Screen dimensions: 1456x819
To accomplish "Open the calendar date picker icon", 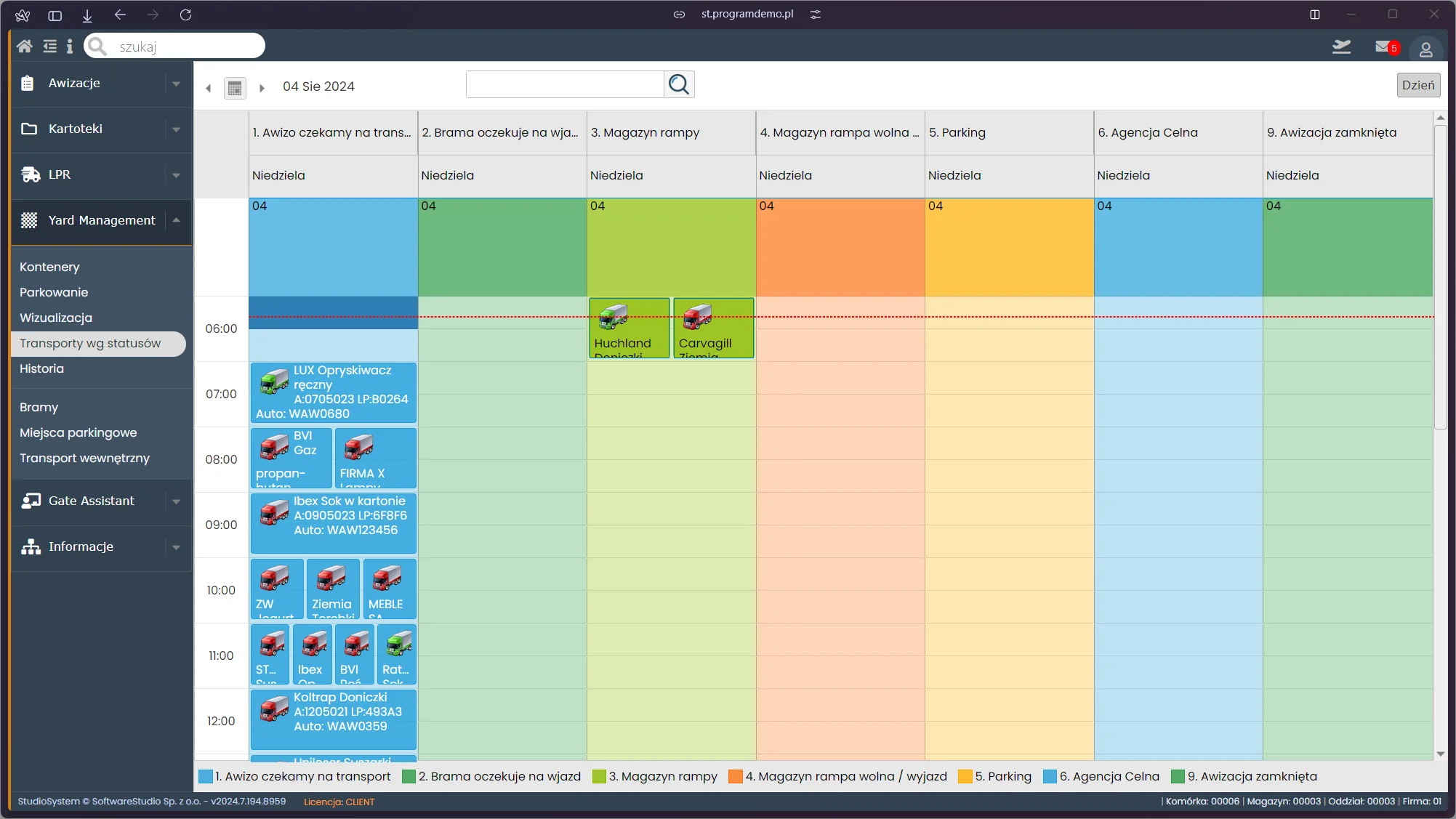I will pos(234,88).
